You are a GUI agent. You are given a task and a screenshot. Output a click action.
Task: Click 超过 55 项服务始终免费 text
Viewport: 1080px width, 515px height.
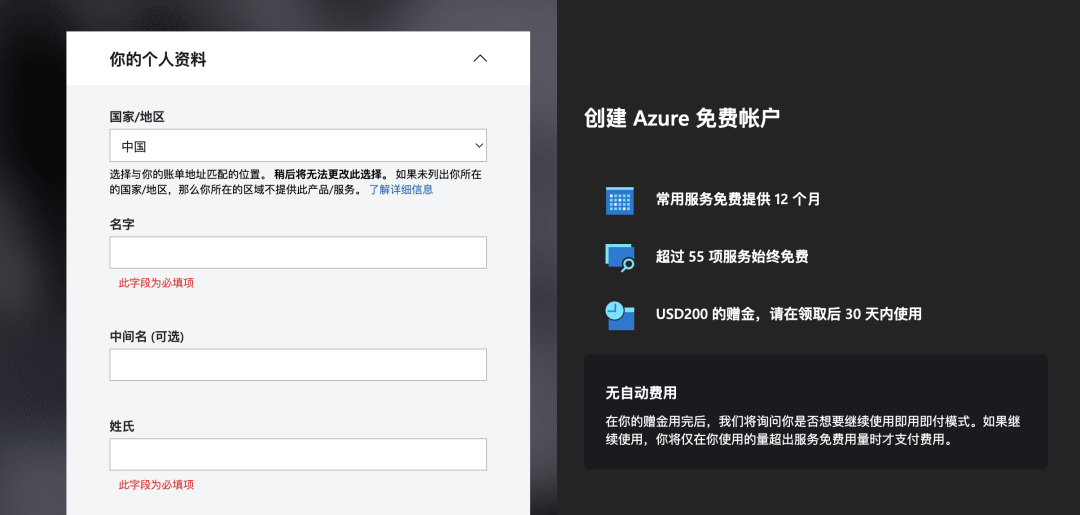[x=731, y=258]
